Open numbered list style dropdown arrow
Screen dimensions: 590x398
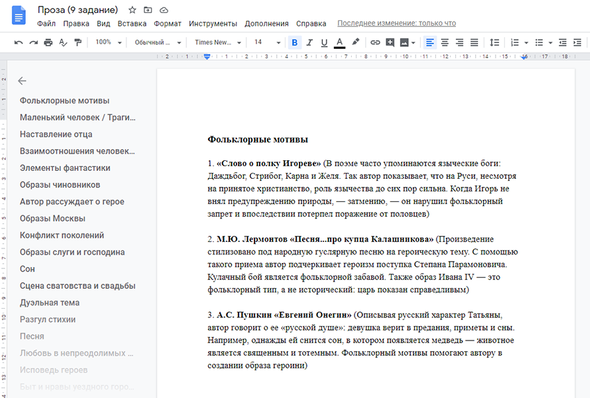[526, 43]
